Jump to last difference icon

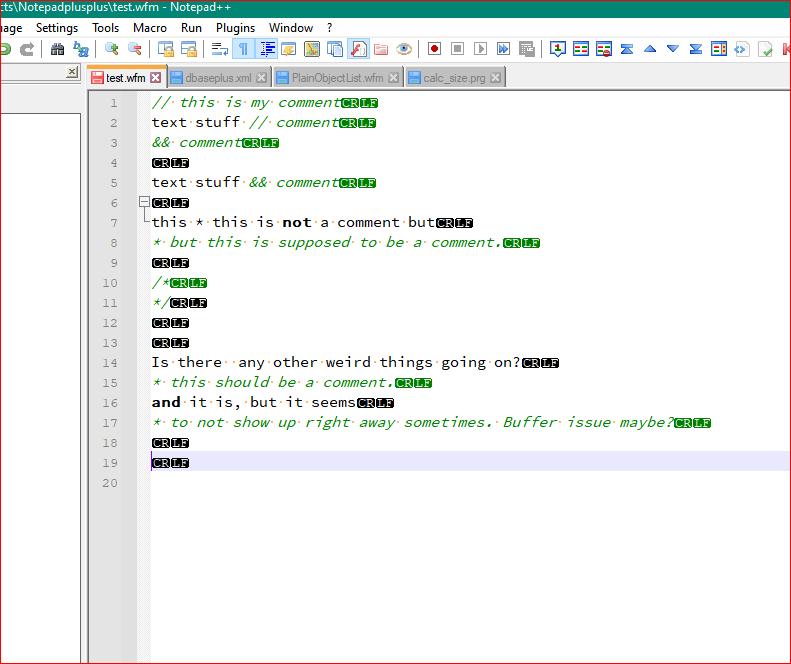click(696, 49)
